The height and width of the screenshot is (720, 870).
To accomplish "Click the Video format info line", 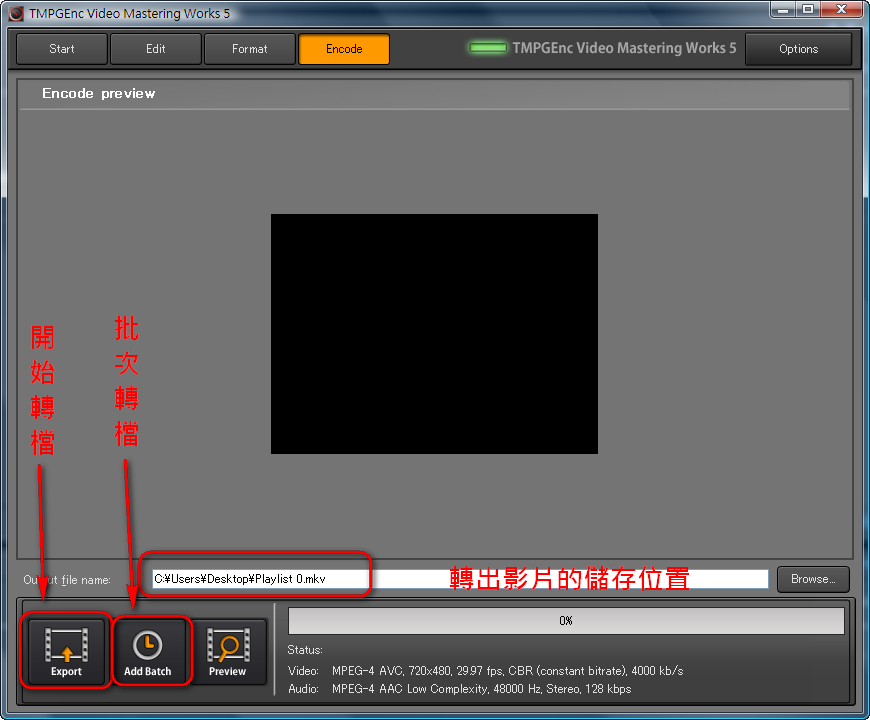I will pyautogui.click(x=485, y=671).
